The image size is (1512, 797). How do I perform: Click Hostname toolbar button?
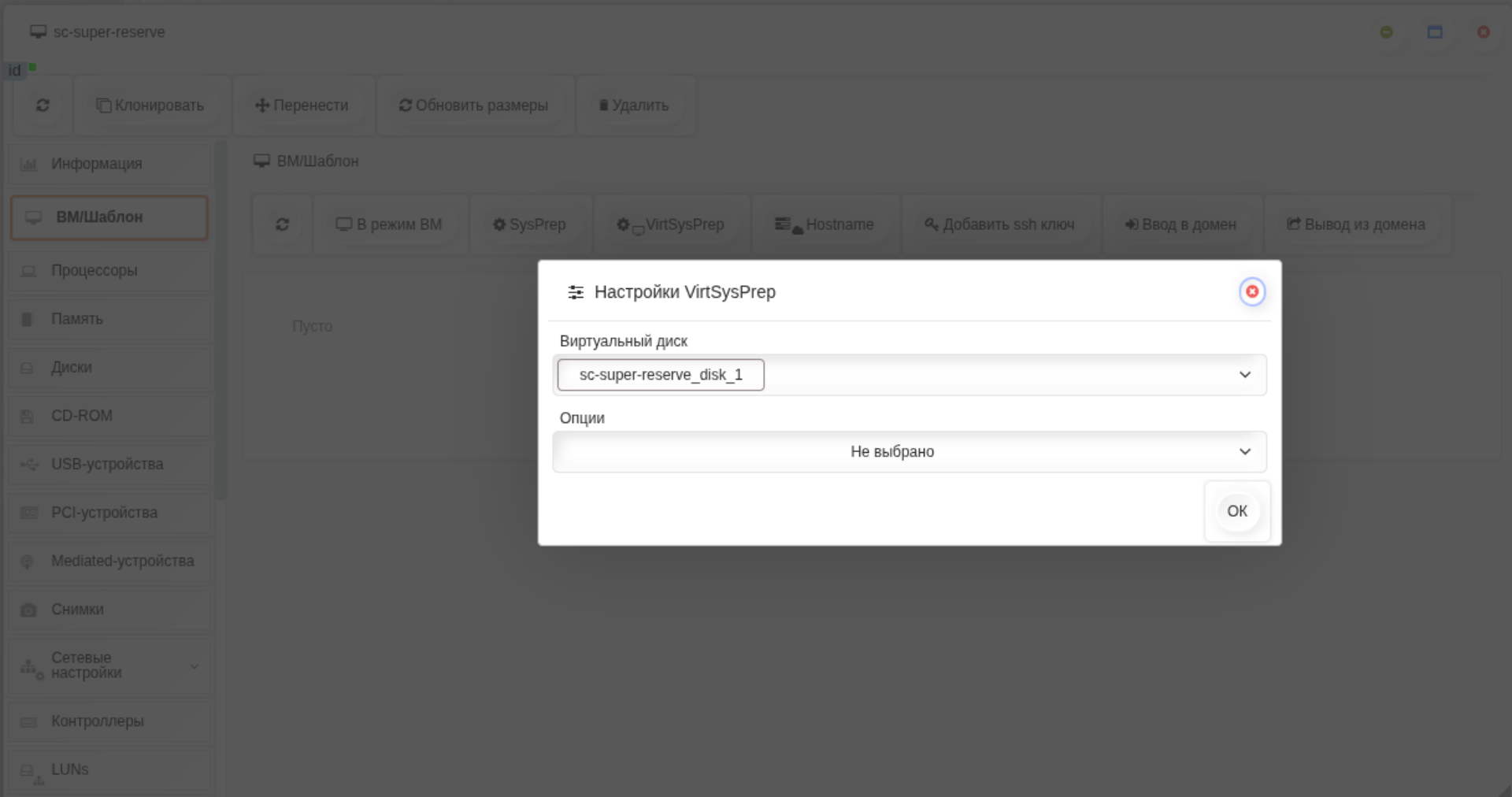click(824, 224)
